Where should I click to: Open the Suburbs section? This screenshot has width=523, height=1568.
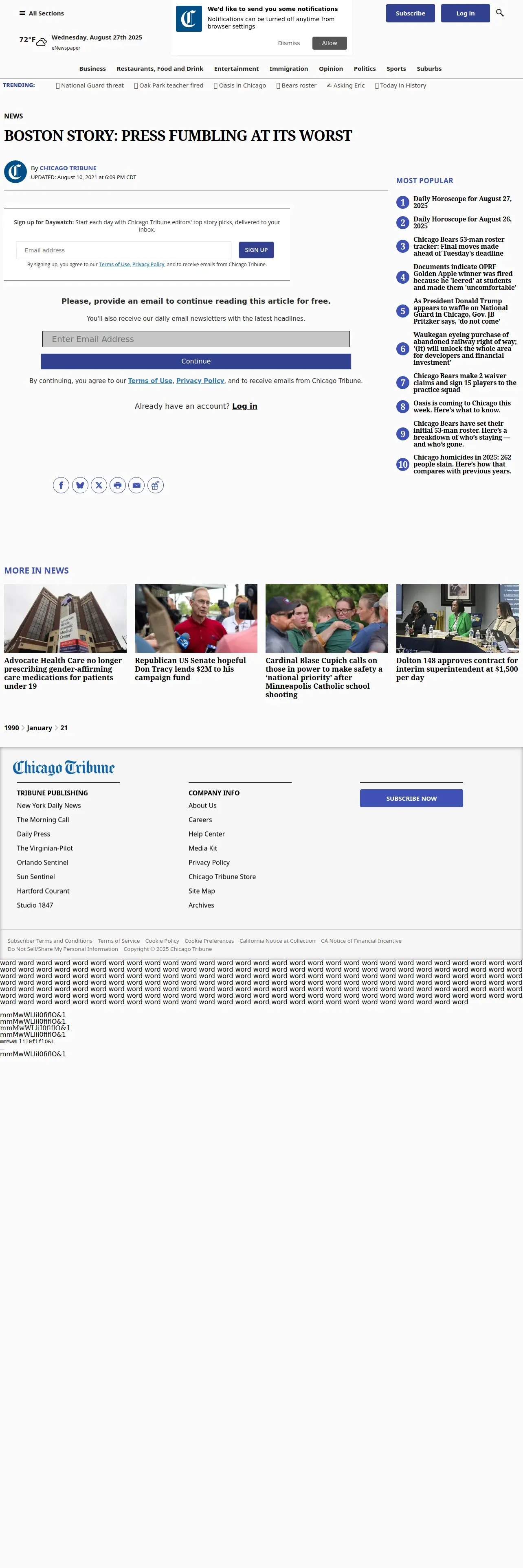tap(429, 69)
